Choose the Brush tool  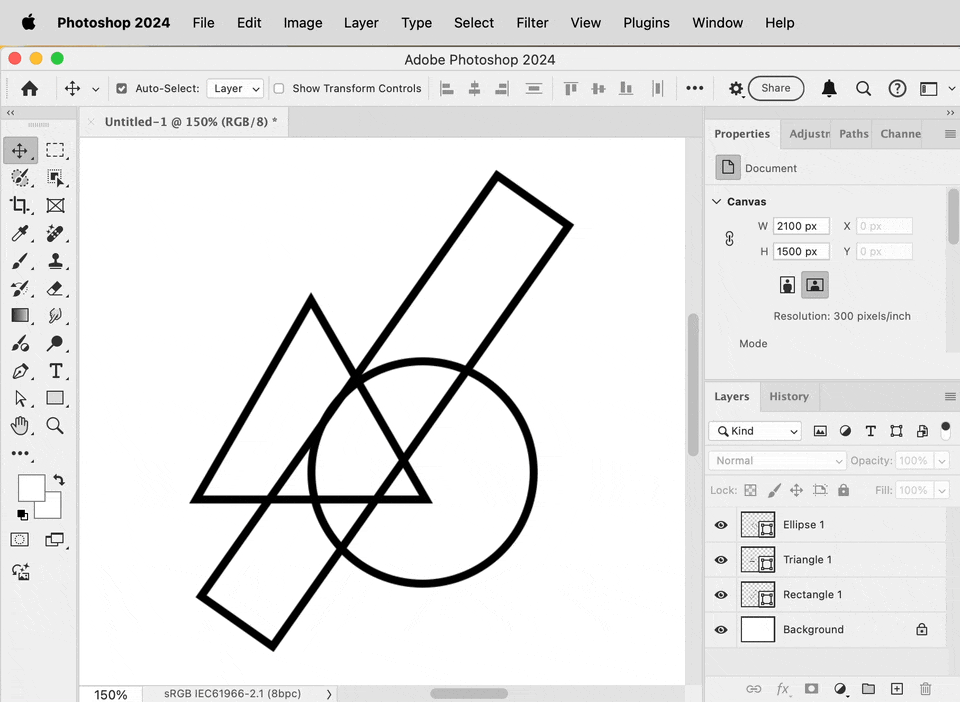(x=20, y=261)
